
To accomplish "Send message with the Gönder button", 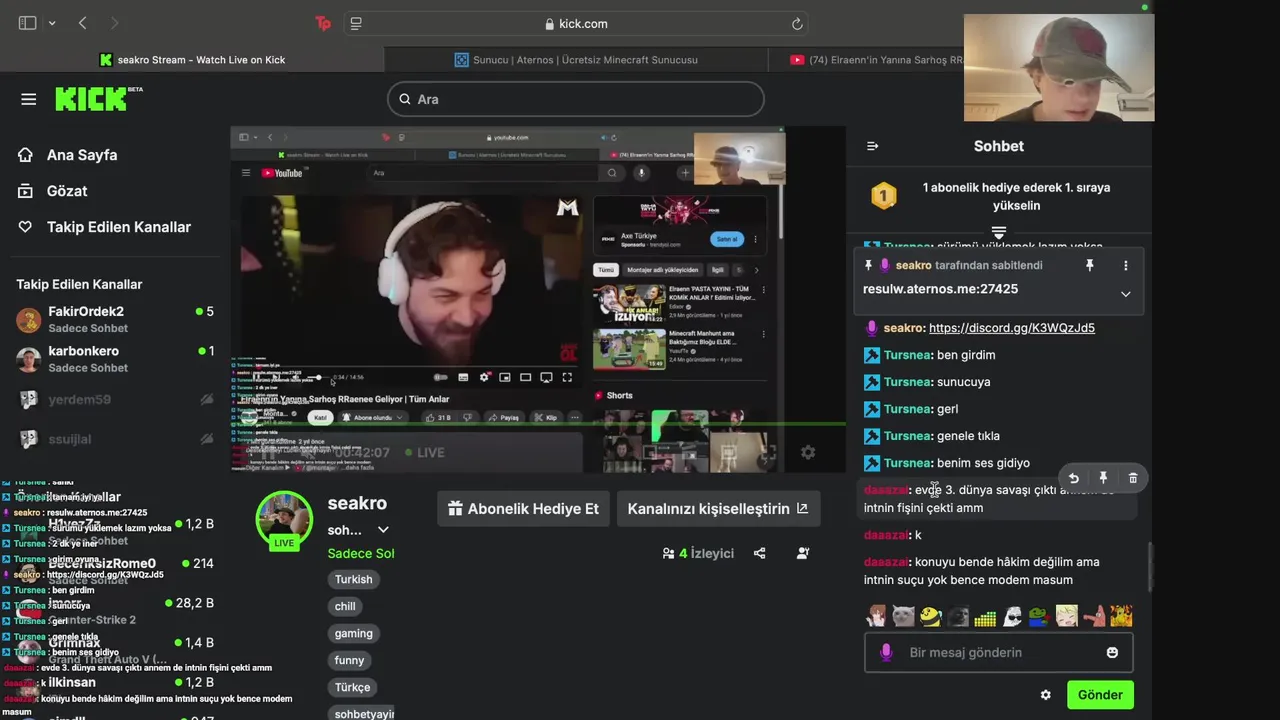I will point(1100,695).
